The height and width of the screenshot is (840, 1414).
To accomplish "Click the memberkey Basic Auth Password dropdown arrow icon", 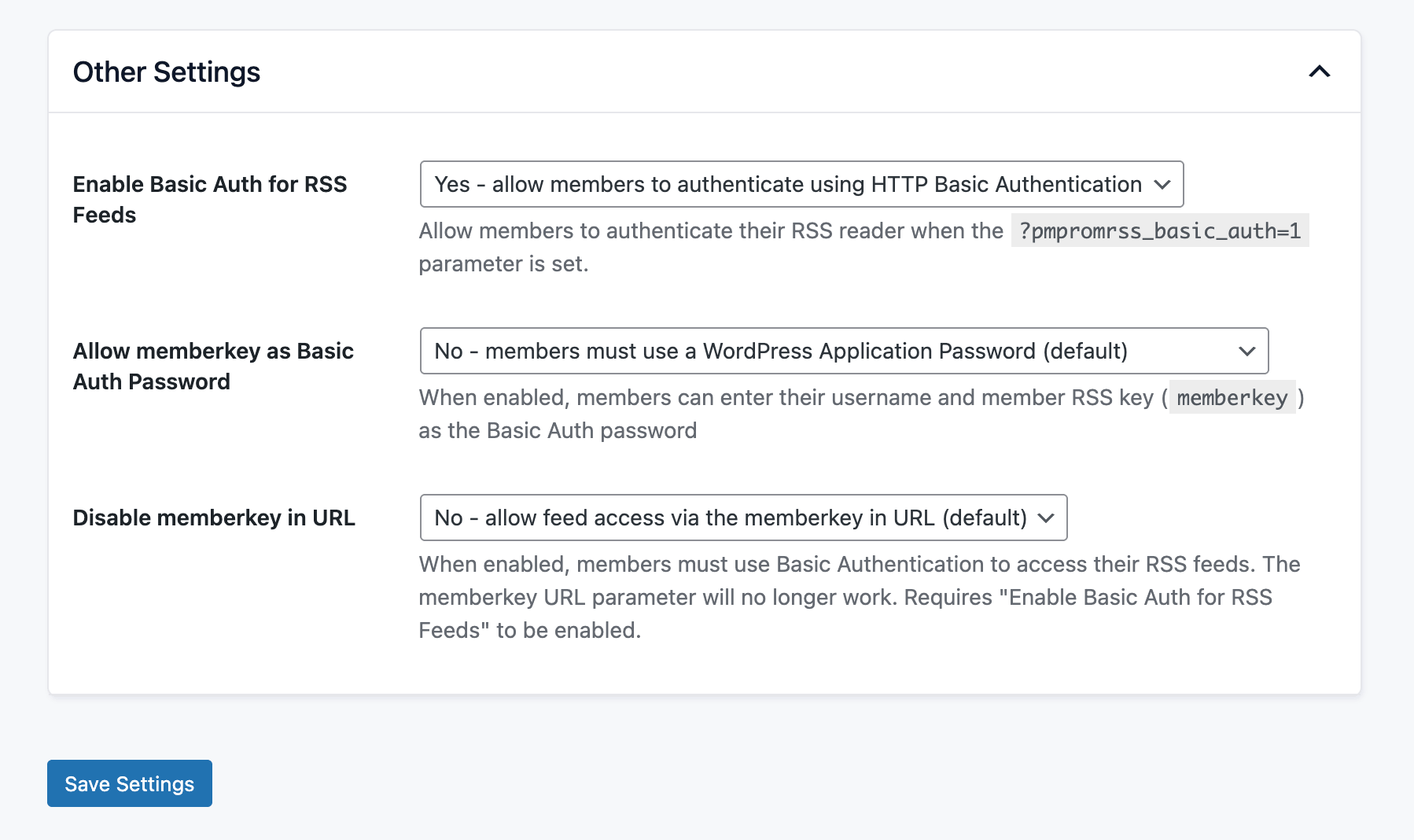I will pos(1248,351).
